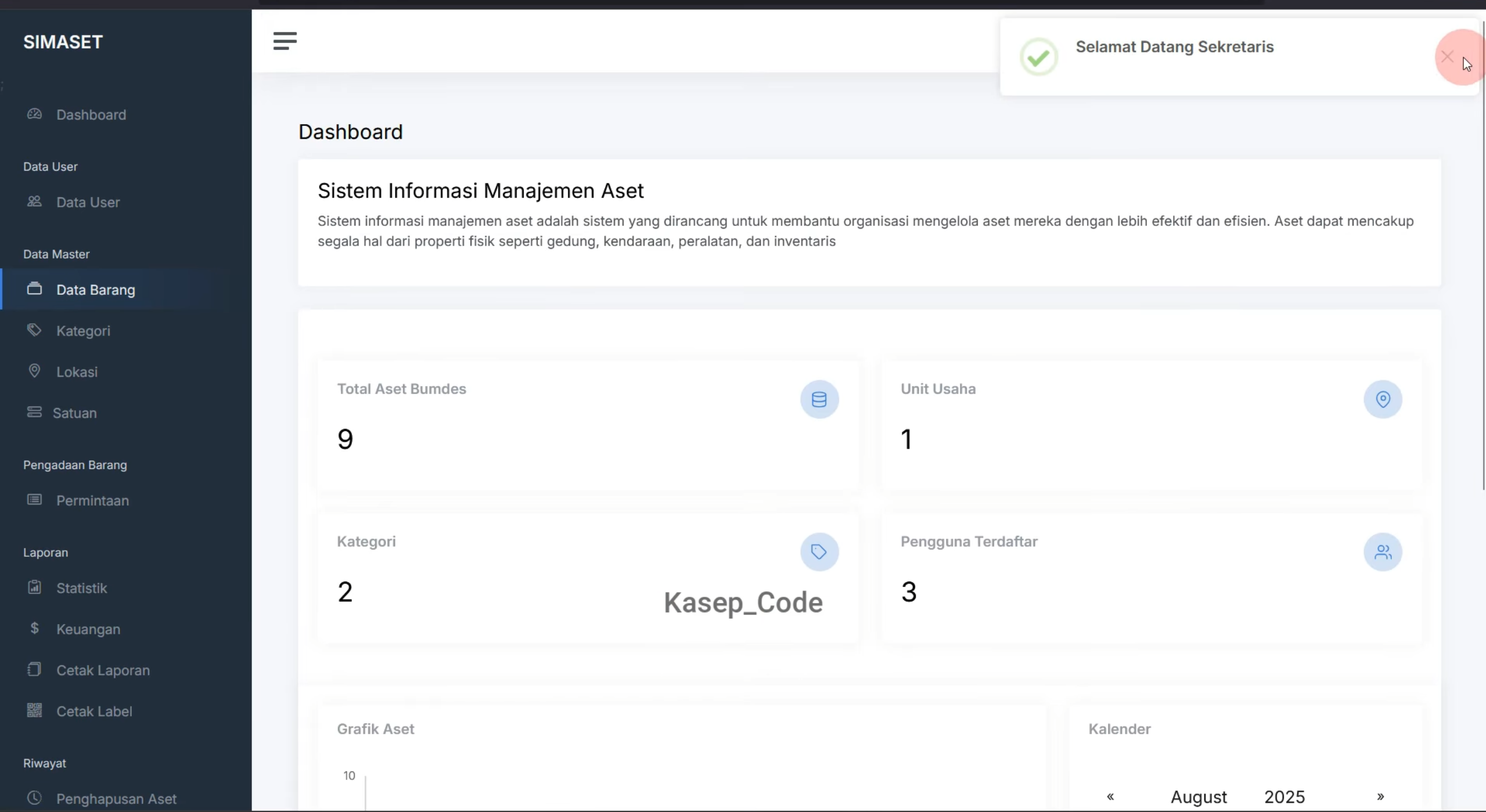Click the Permintaan list icon
The height and width of the screenshot is (812, 1486).
coord(34,500)
